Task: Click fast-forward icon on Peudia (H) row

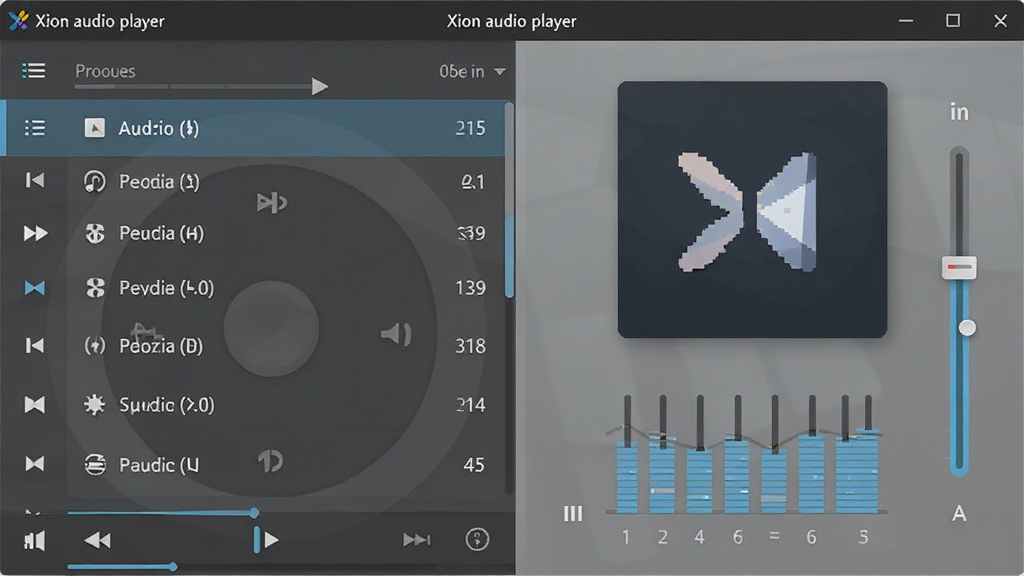Action: (35, 233)
